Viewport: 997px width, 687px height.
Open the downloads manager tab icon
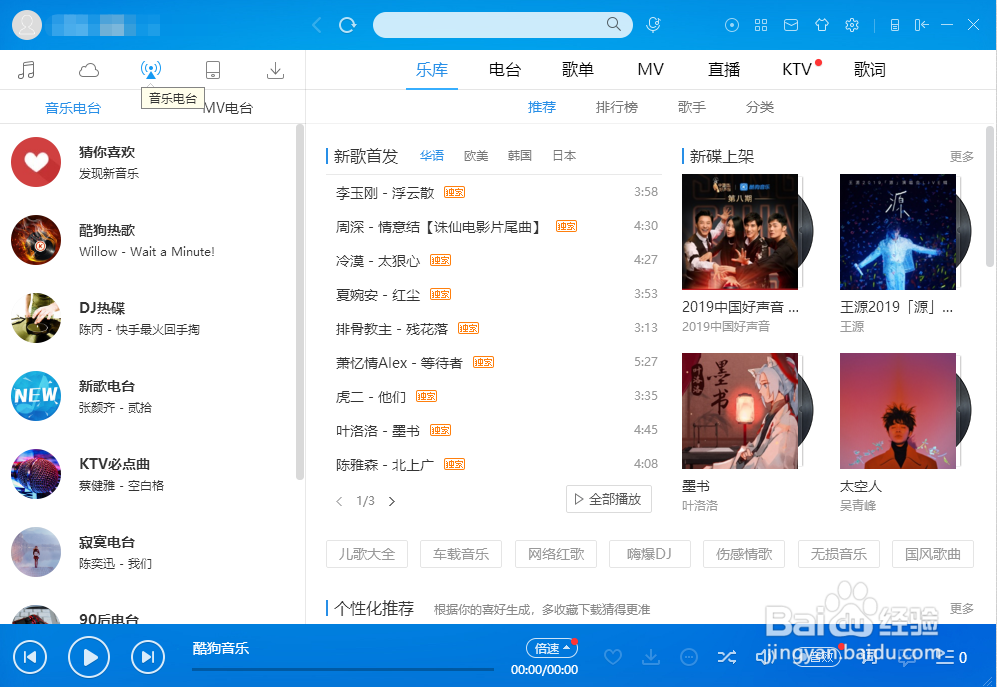(275, 70)
